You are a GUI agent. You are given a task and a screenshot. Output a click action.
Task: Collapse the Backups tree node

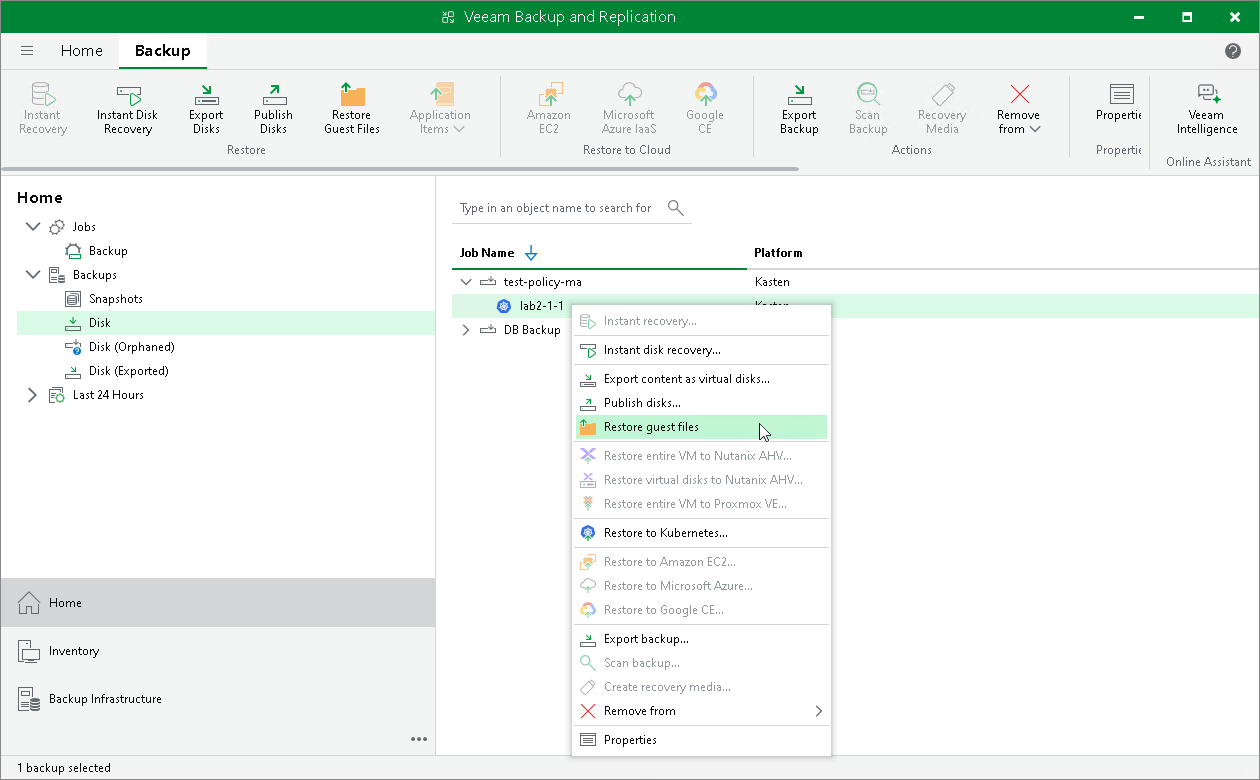(33, 275)
